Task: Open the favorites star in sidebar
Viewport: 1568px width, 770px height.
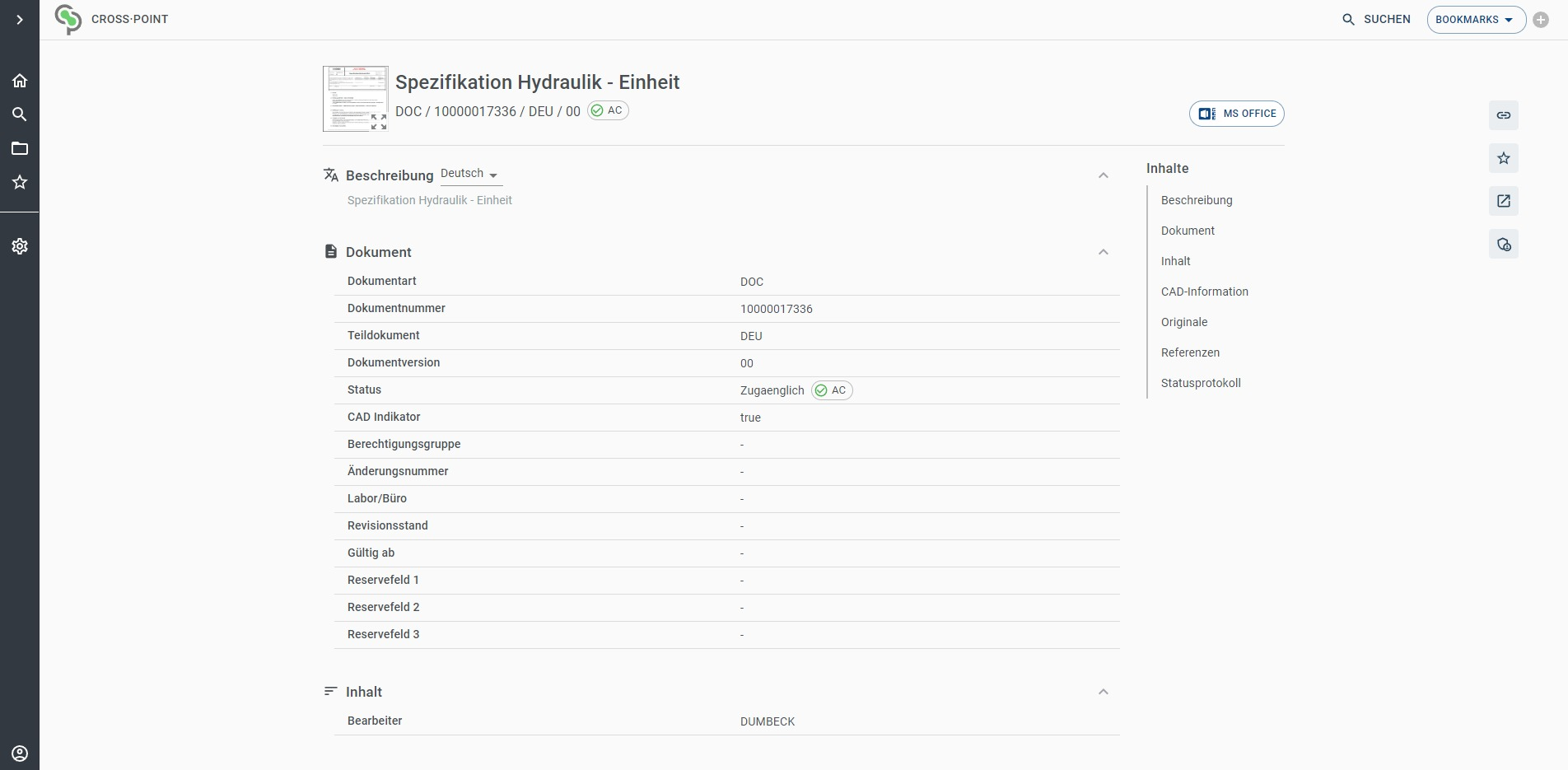Action: [x=20, y=182]
